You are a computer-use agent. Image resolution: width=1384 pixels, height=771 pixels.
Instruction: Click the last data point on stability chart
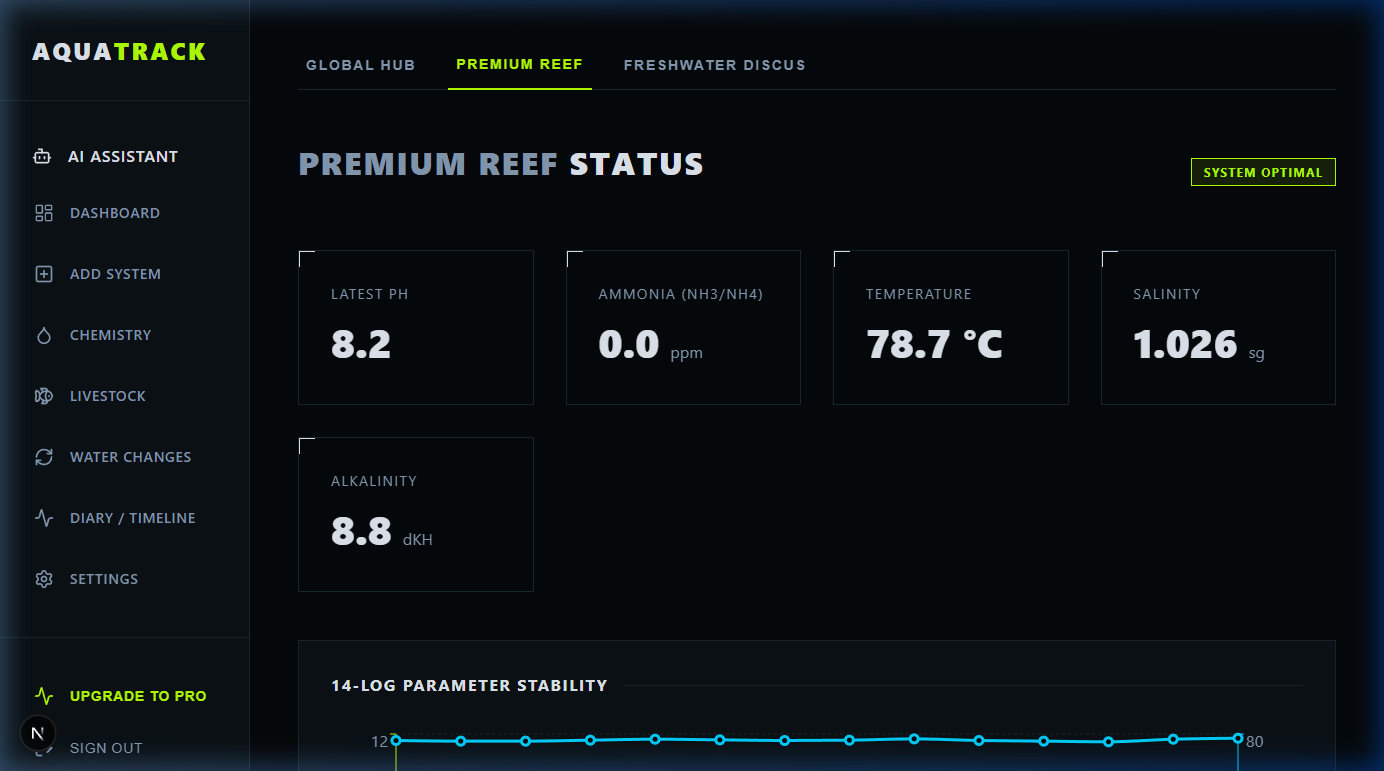coord(1238,738)
